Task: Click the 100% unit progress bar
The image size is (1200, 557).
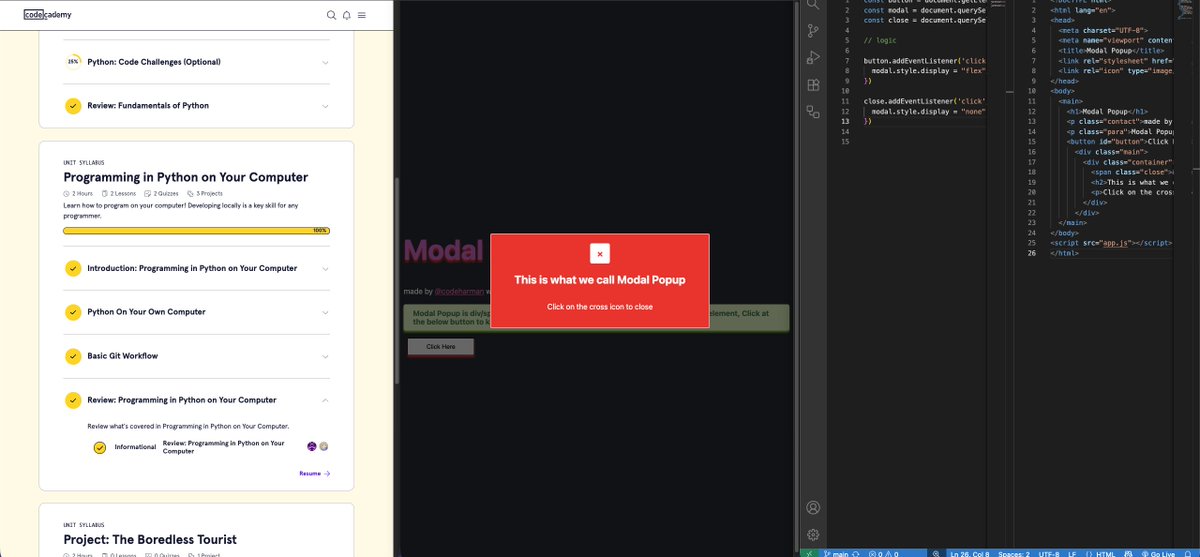Action: pos(196,230)
